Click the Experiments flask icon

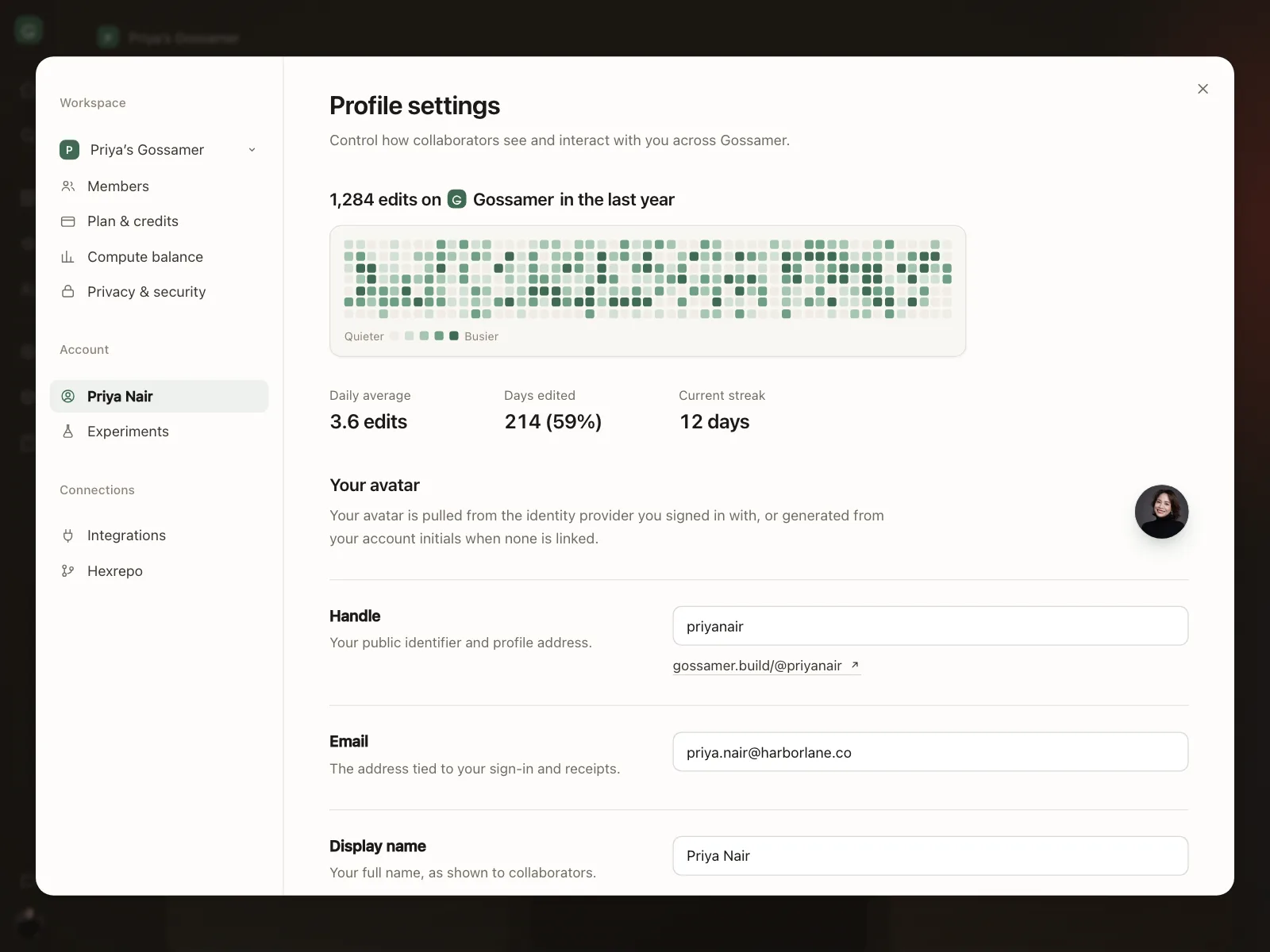(68, 432)
